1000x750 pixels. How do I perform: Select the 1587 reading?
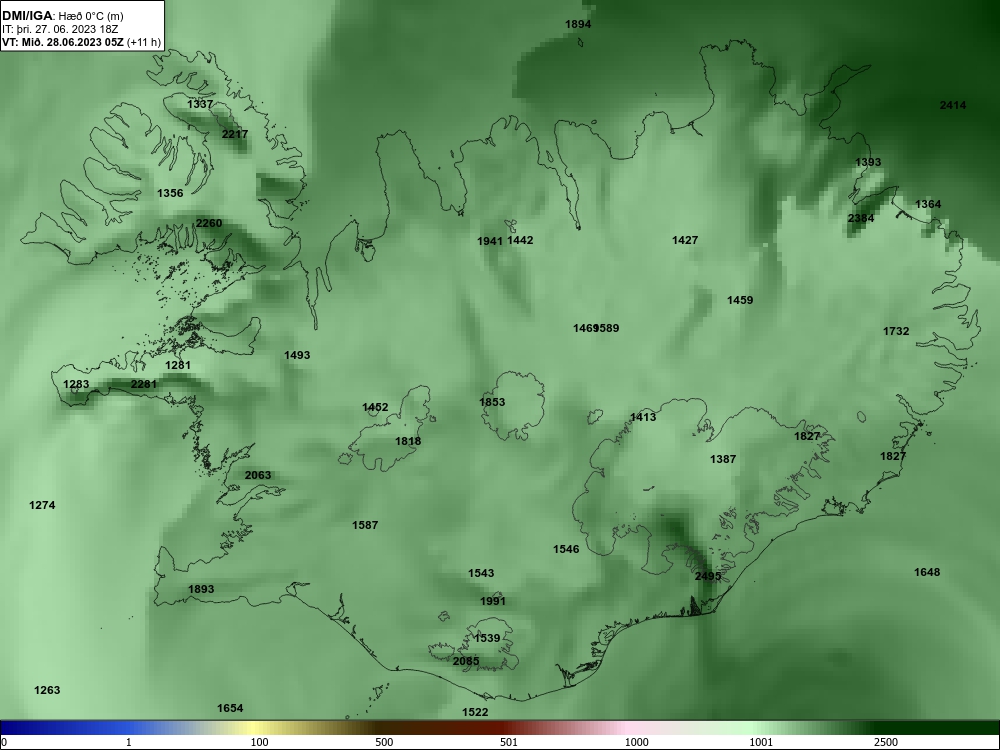pyautogui.click(x=365, y=525)
